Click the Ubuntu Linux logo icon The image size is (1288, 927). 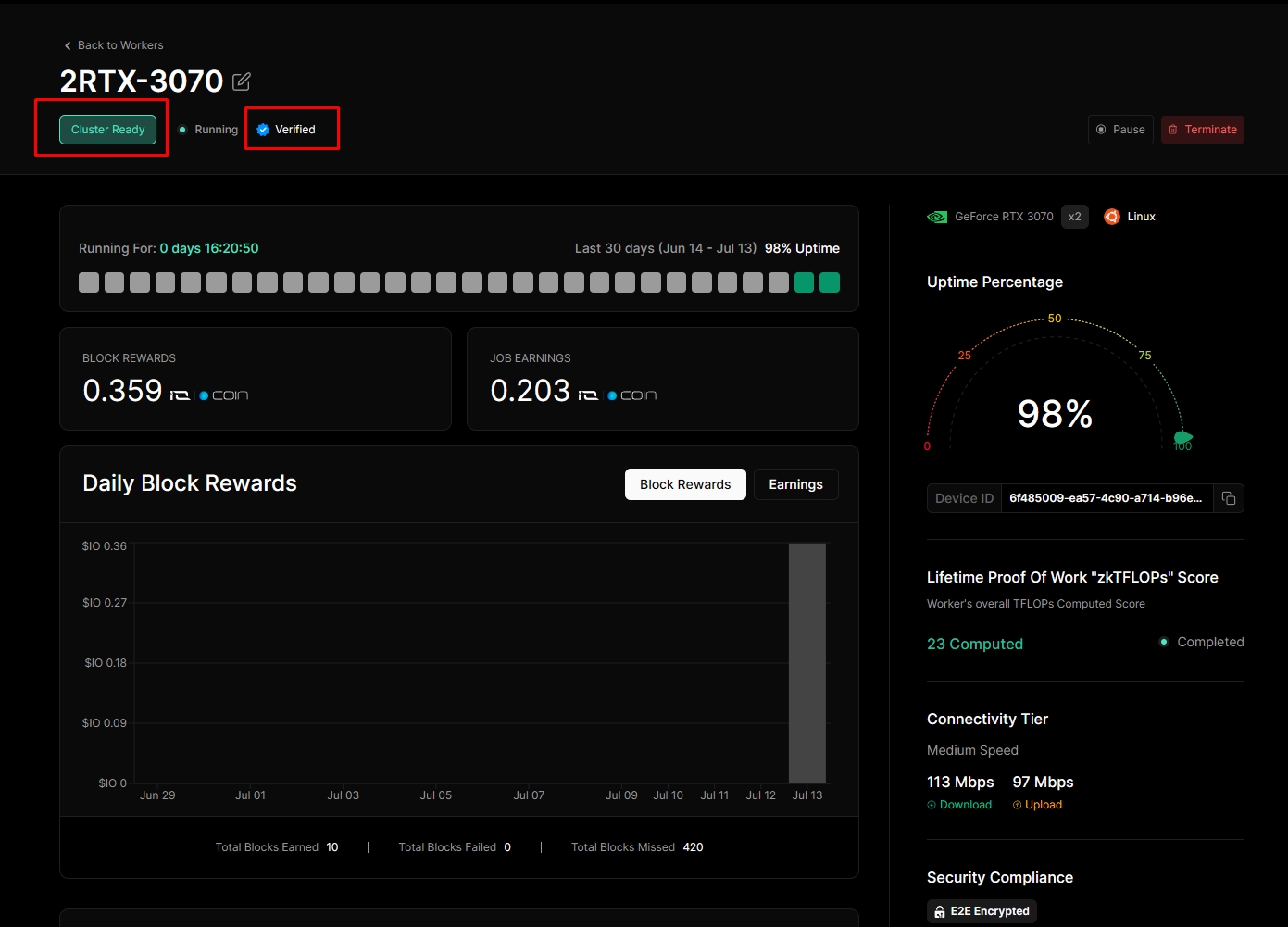[1112, 217]
